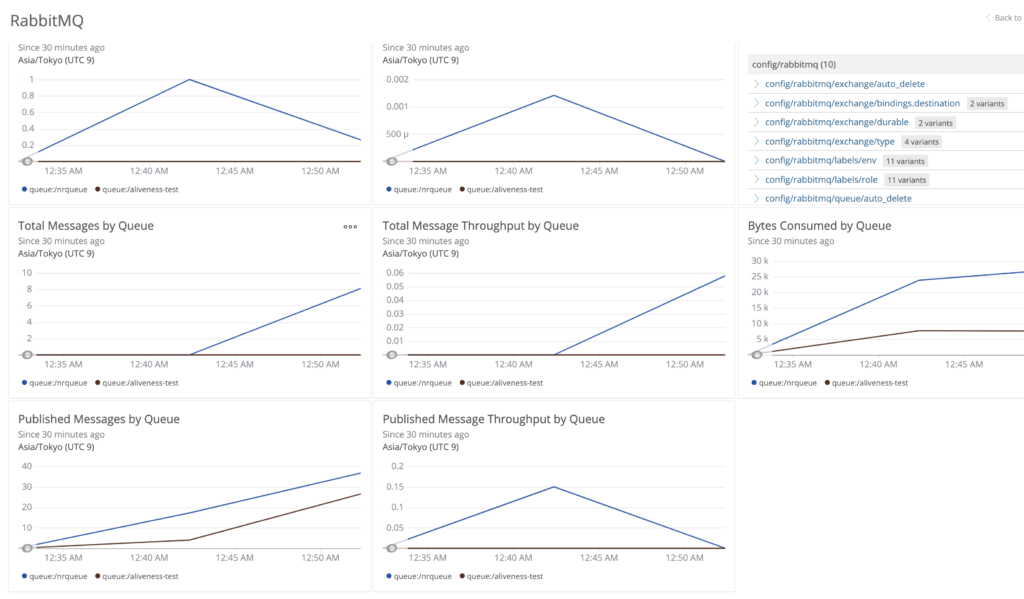Click the origin circle marker in Published Messages by Queue chart
Screen dimensions: 1024x599
tap(27, 548)
